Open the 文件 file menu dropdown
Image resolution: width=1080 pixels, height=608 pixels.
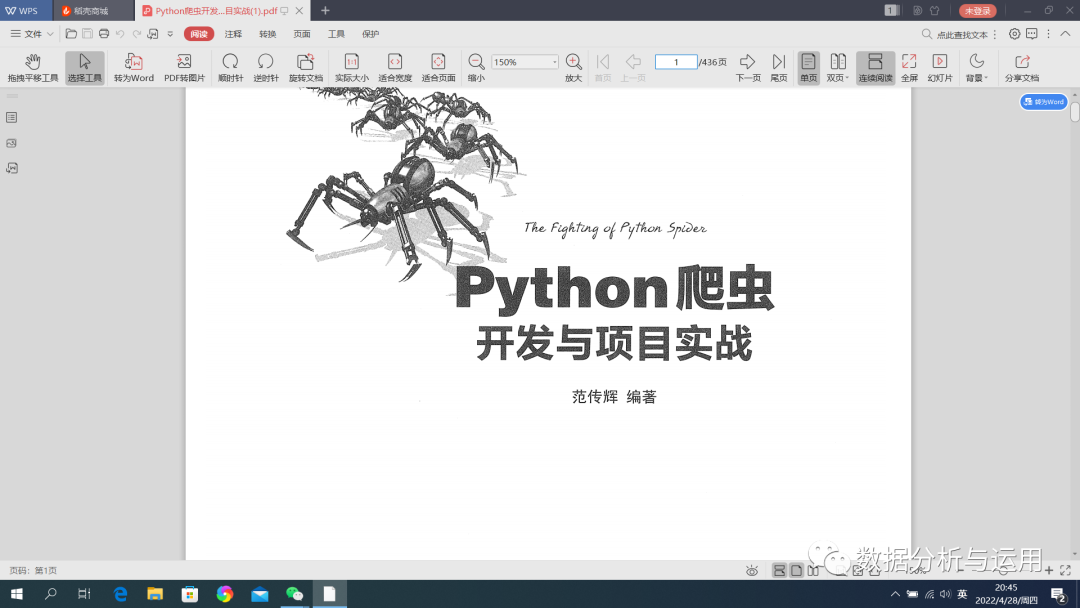click(32, 34)
